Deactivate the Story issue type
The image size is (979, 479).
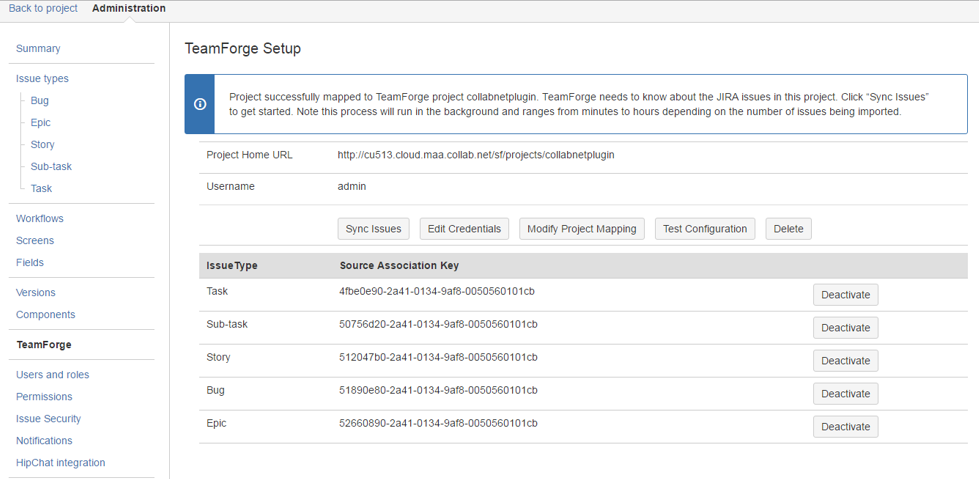pos(845,360)
